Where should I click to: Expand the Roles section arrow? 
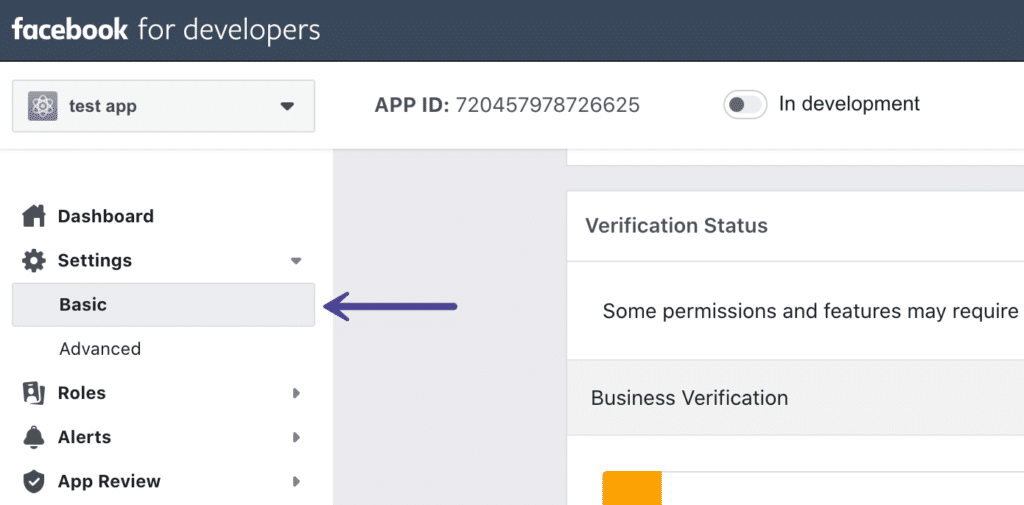click(x=296, y=393)
